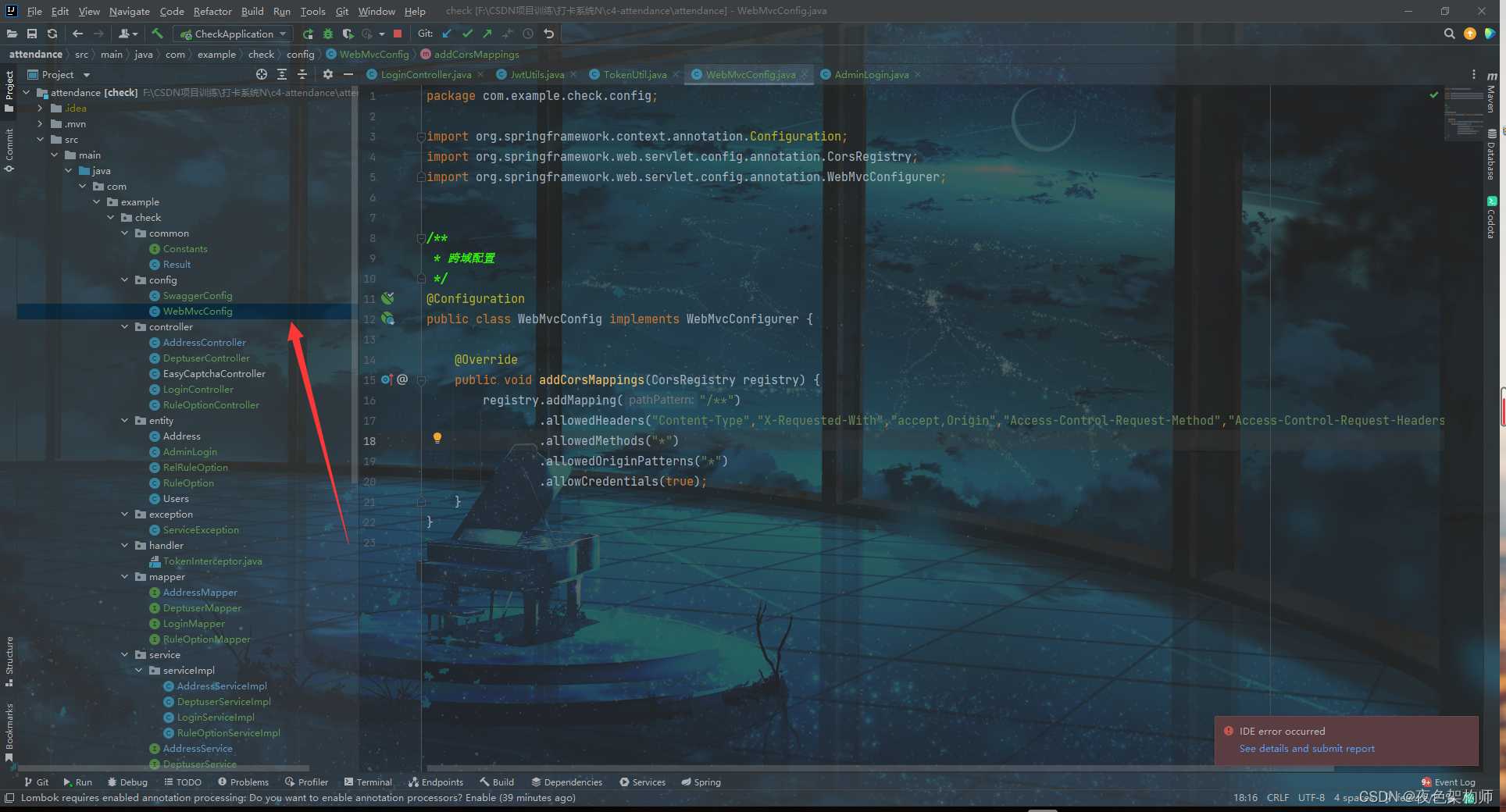Click the Save All icon
The width and height of the screenshot is (1506, 812).
pos(32,34)
